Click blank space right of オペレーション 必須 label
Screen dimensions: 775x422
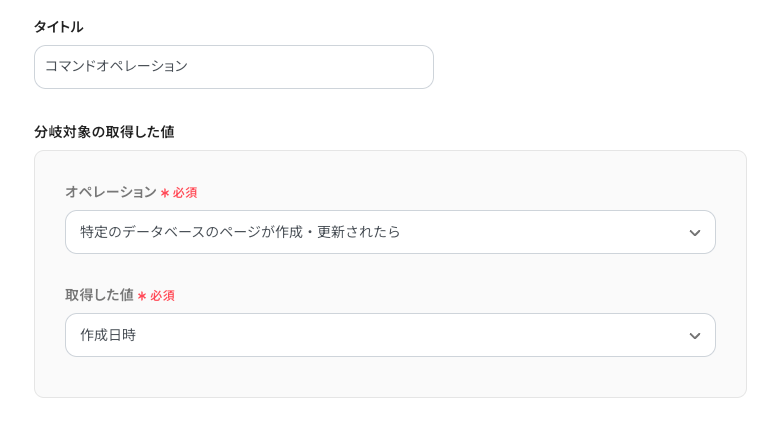[x=450, y=192]
